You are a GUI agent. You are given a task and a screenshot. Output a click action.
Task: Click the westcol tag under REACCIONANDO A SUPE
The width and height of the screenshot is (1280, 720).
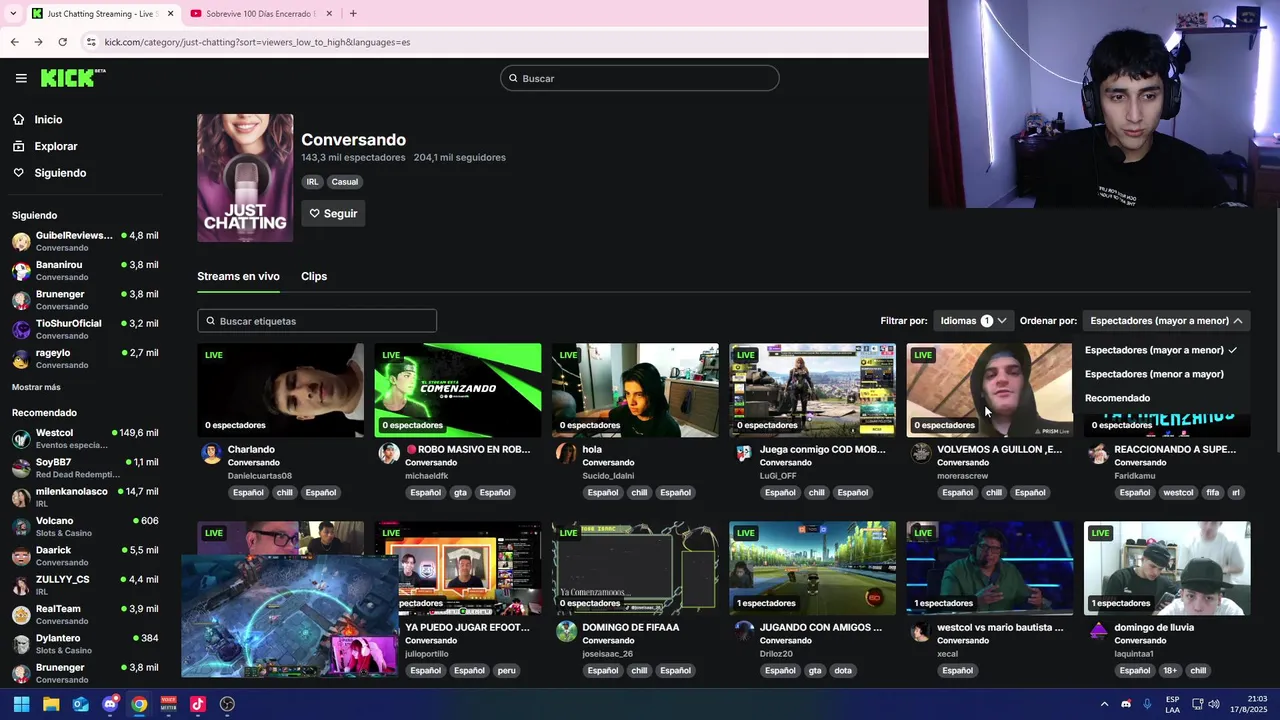(1178, 492)
